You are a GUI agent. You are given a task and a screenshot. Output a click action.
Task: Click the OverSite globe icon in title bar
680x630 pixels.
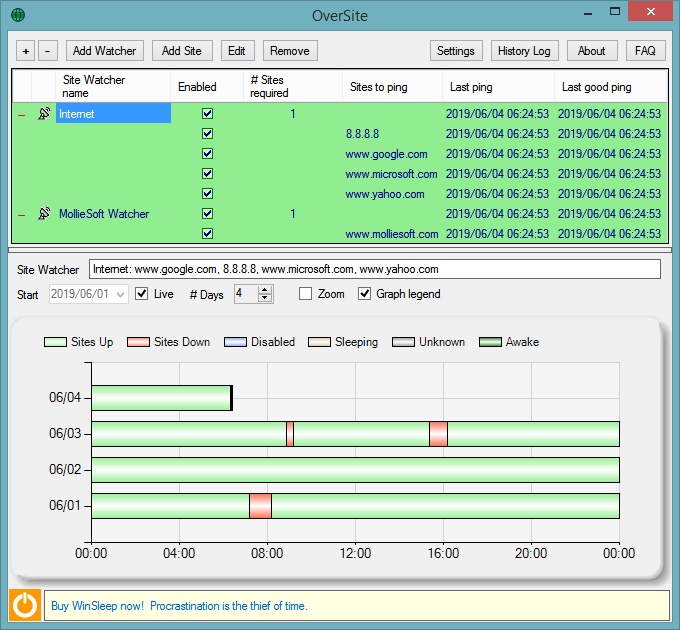[18, 15]
